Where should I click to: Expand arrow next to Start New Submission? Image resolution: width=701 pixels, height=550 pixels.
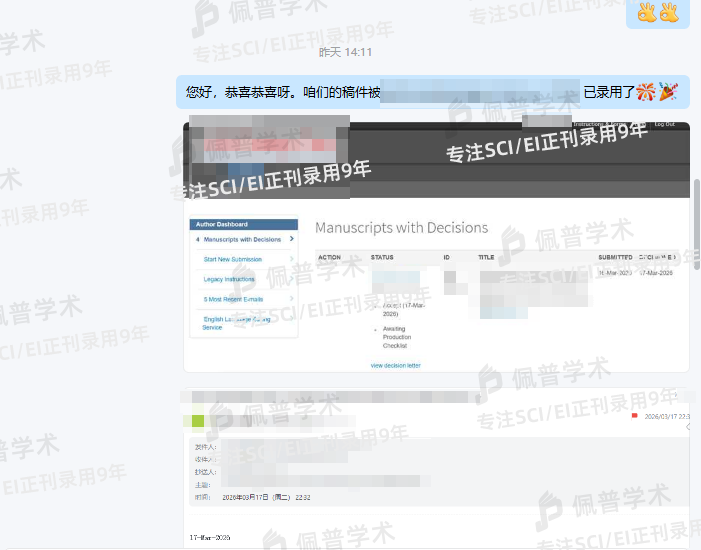pyautogui.click(x=292, y=259)
